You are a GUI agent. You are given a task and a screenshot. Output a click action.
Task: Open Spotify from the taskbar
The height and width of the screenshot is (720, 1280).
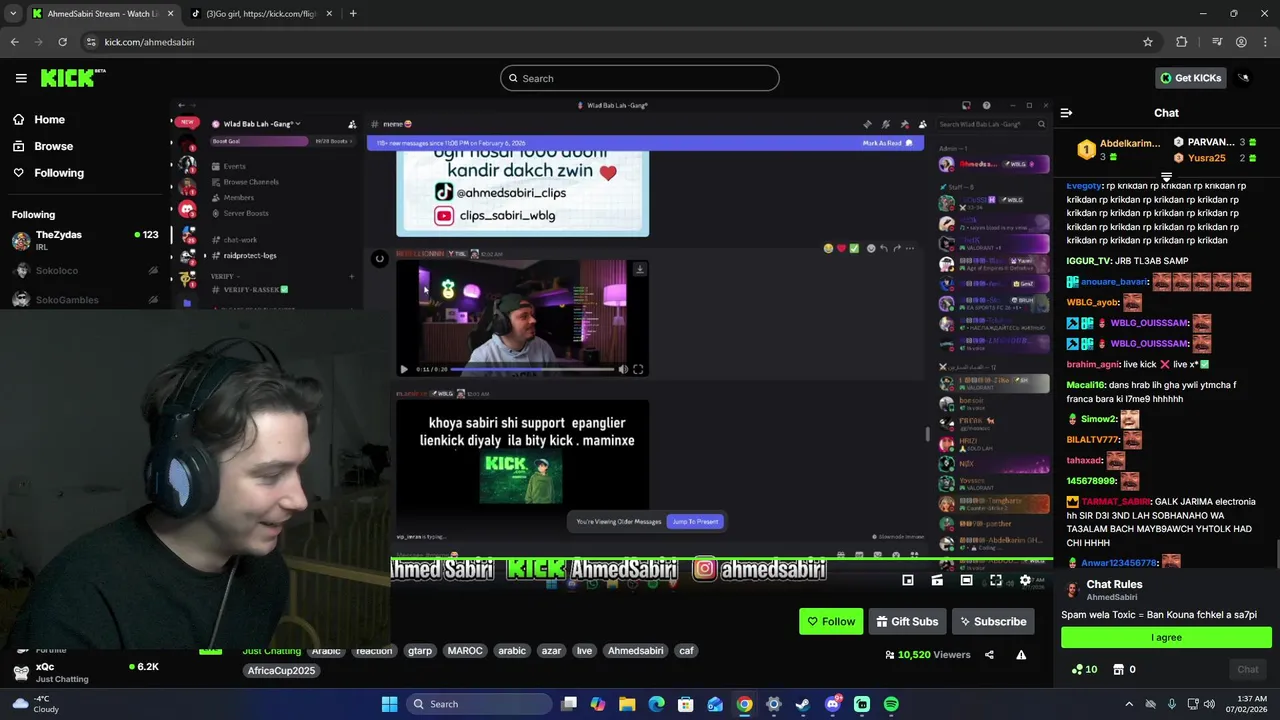891,704
